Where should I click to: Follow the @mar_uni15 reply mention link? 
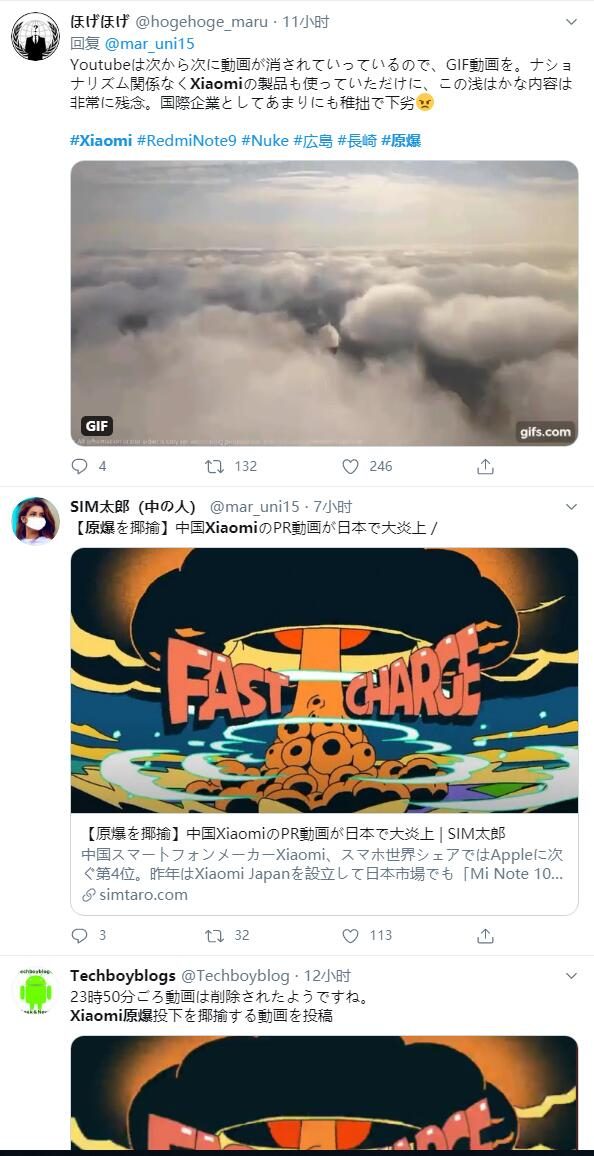[149, 43]
